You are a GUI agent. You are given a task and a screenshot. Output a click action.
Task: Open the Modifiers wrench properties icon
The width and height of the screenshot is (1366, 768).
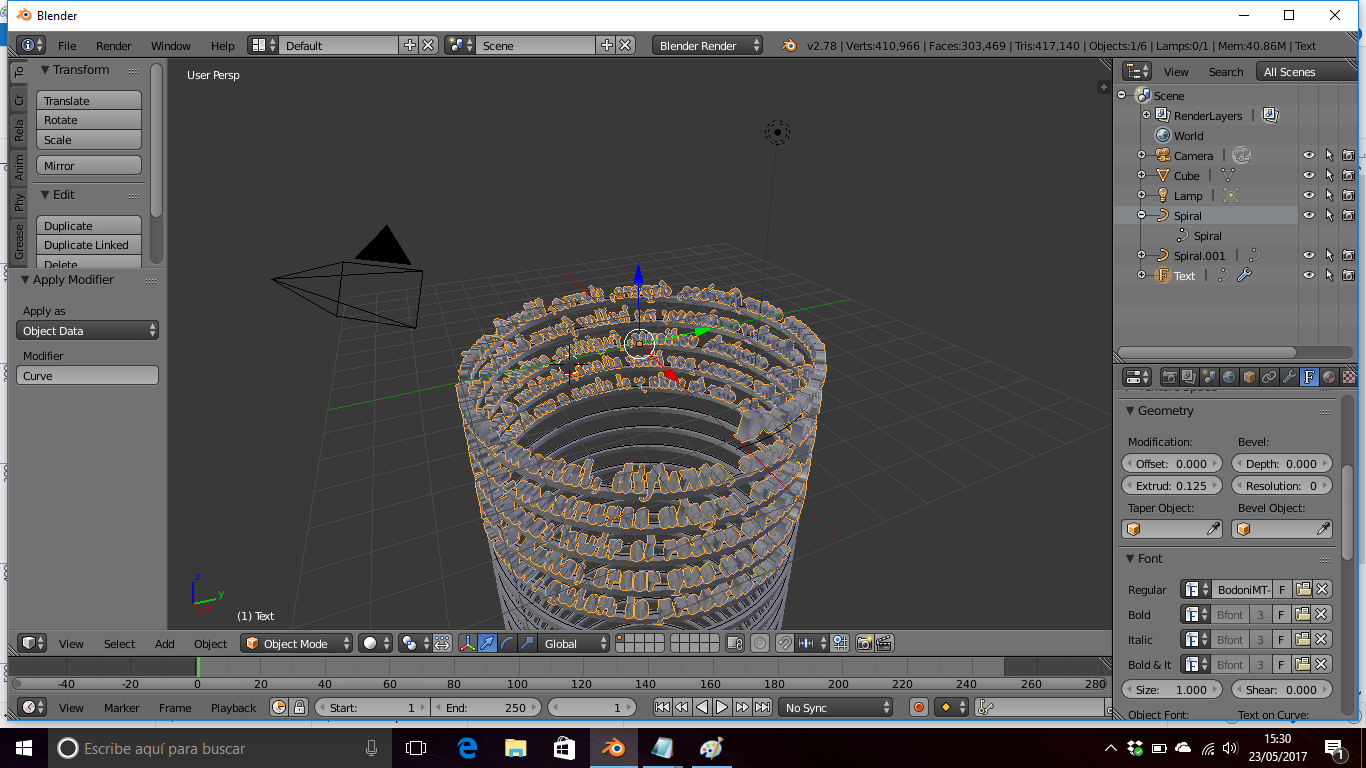[1289, 377]
